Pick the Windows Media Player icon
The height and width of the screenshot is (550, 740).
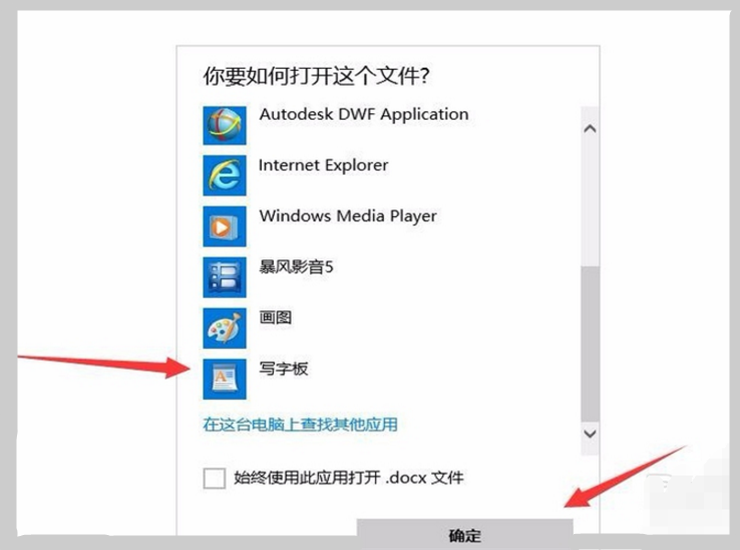click(x=225, y=226)
